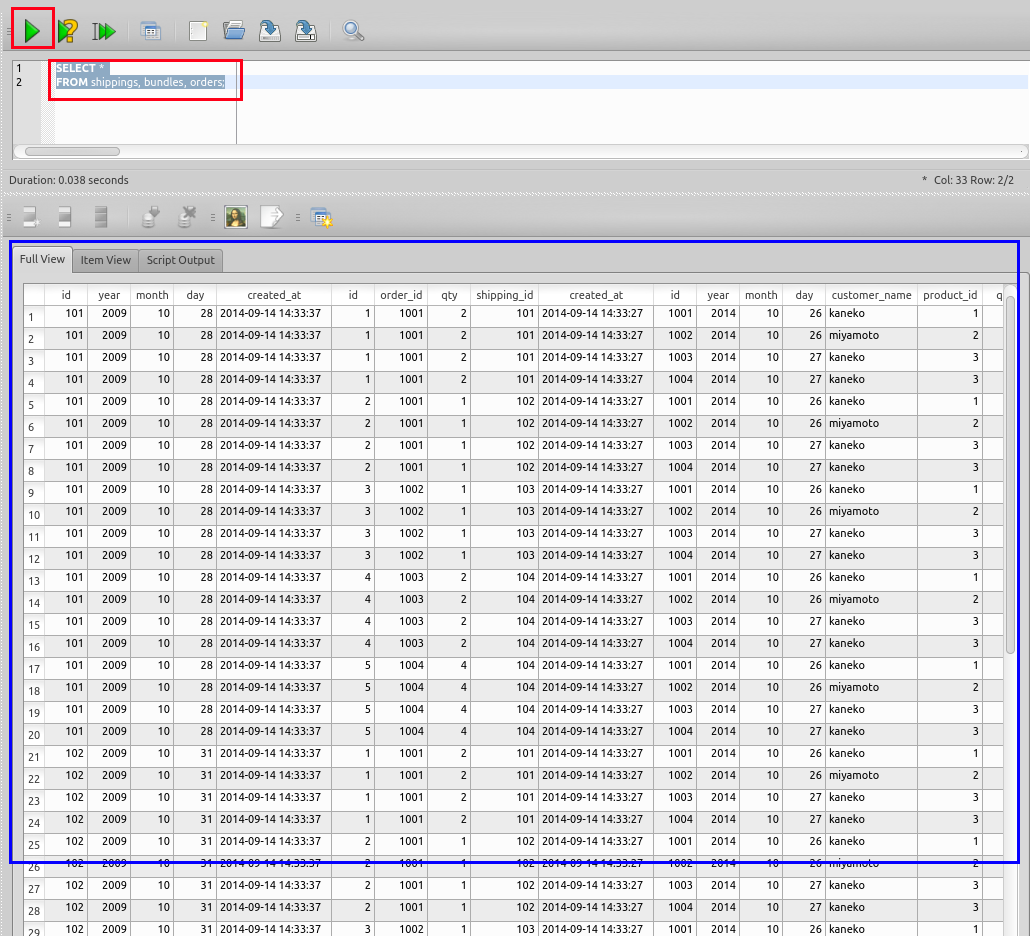Click the shipping_id column header
Image resolution: width=1030 pixels, height=936 pixels.
[x=504, y=295]
